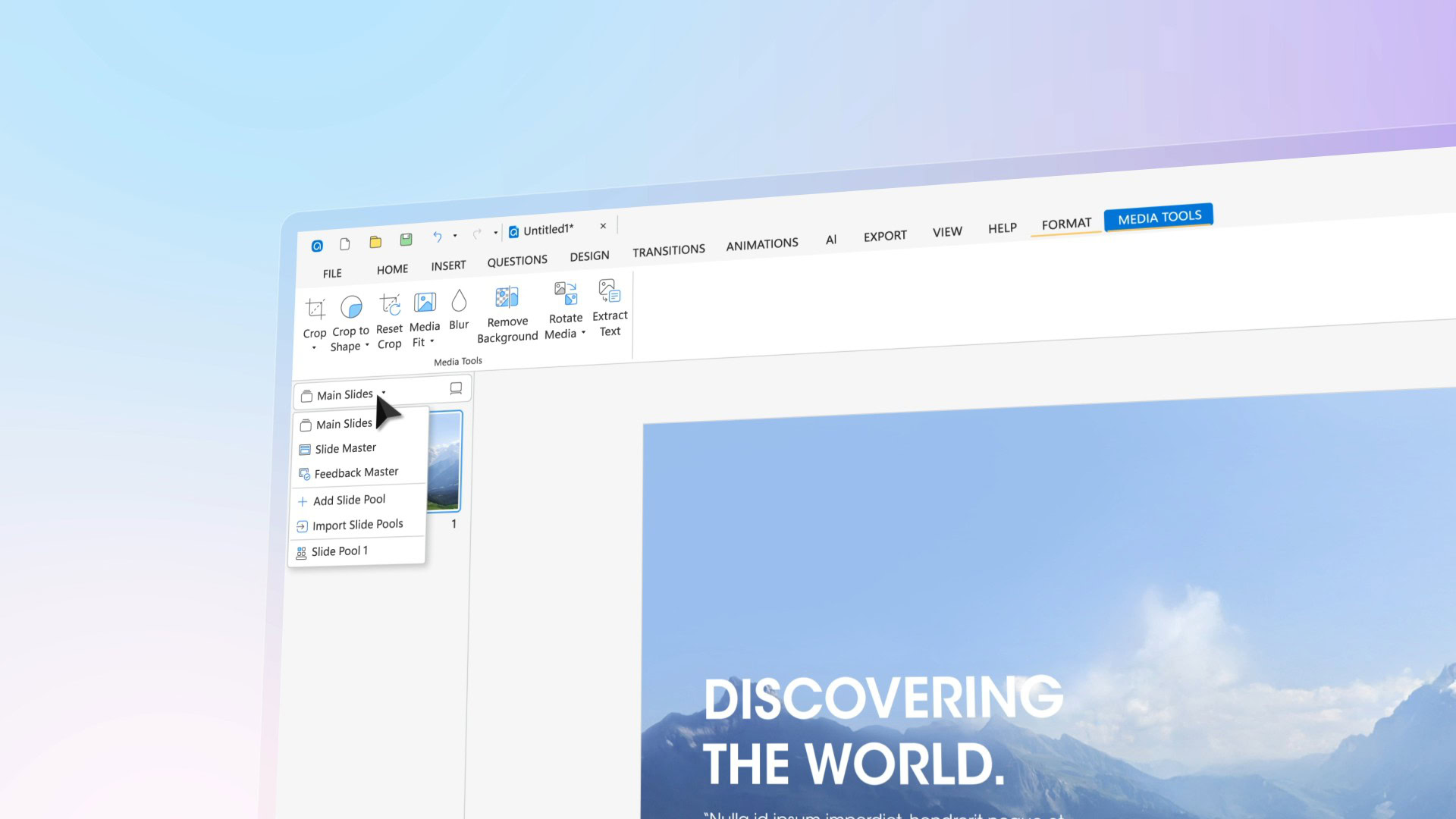Open the Media Fit tool
Screen dimensions: 1456x819
click(x=425, y=303)
